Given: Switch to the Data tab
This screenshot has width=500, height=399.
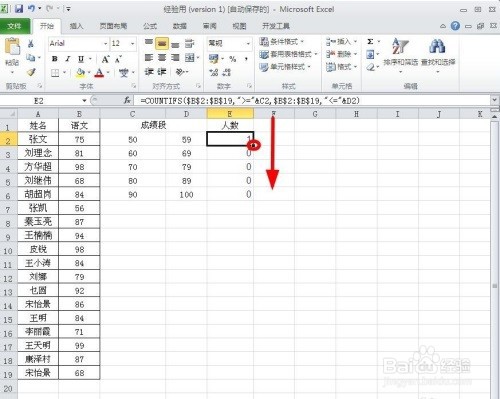Looking at the screenshot, I should click(180, 26).
